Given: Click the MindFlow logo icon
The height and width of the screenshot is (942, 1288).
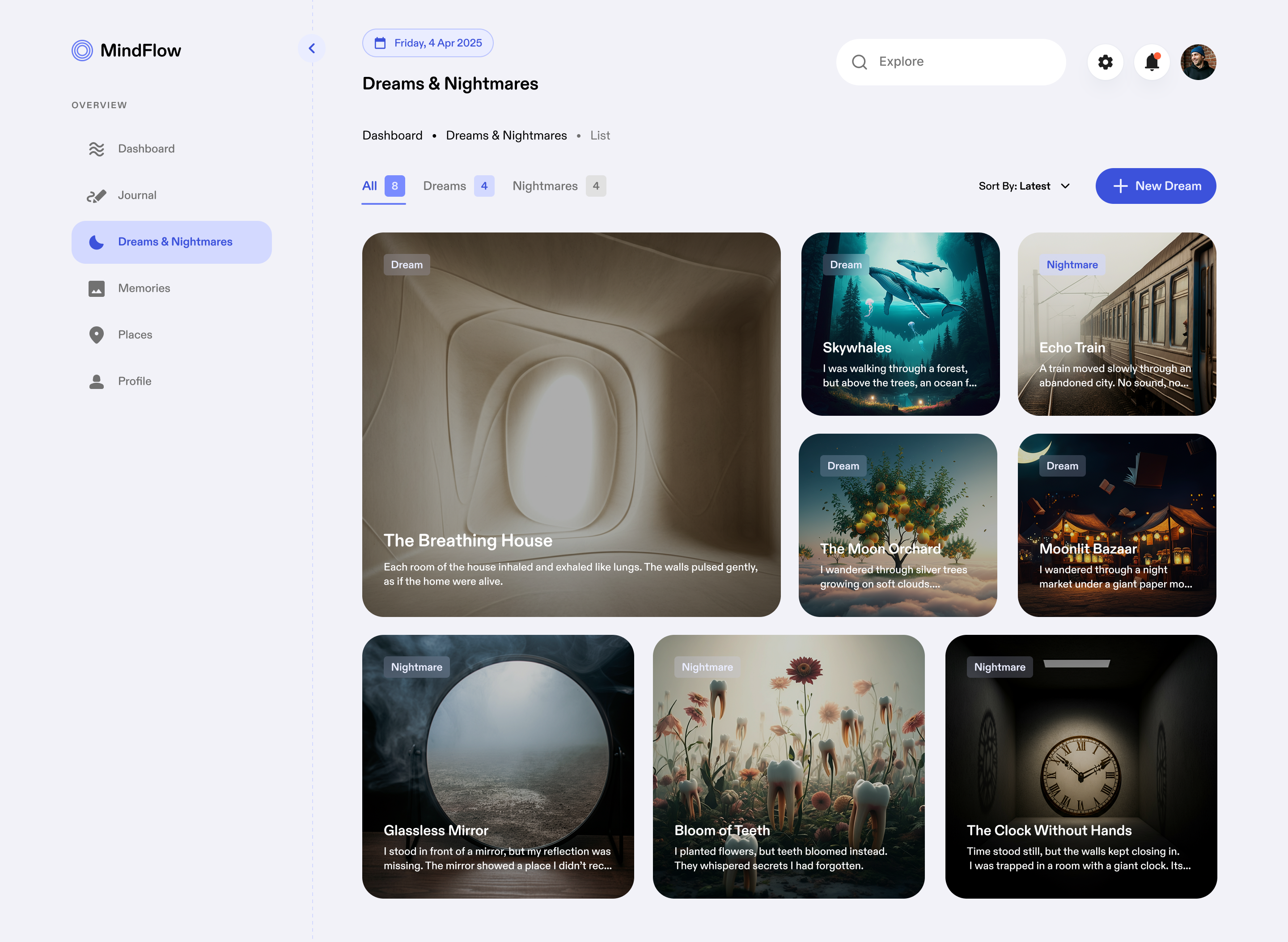Looking at the screenshot, I should [82, 51].
